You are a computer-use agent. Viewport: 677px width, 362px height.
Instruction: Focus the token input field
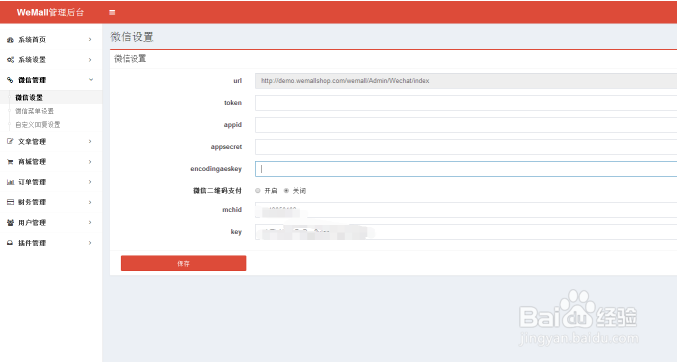[466, 103]
